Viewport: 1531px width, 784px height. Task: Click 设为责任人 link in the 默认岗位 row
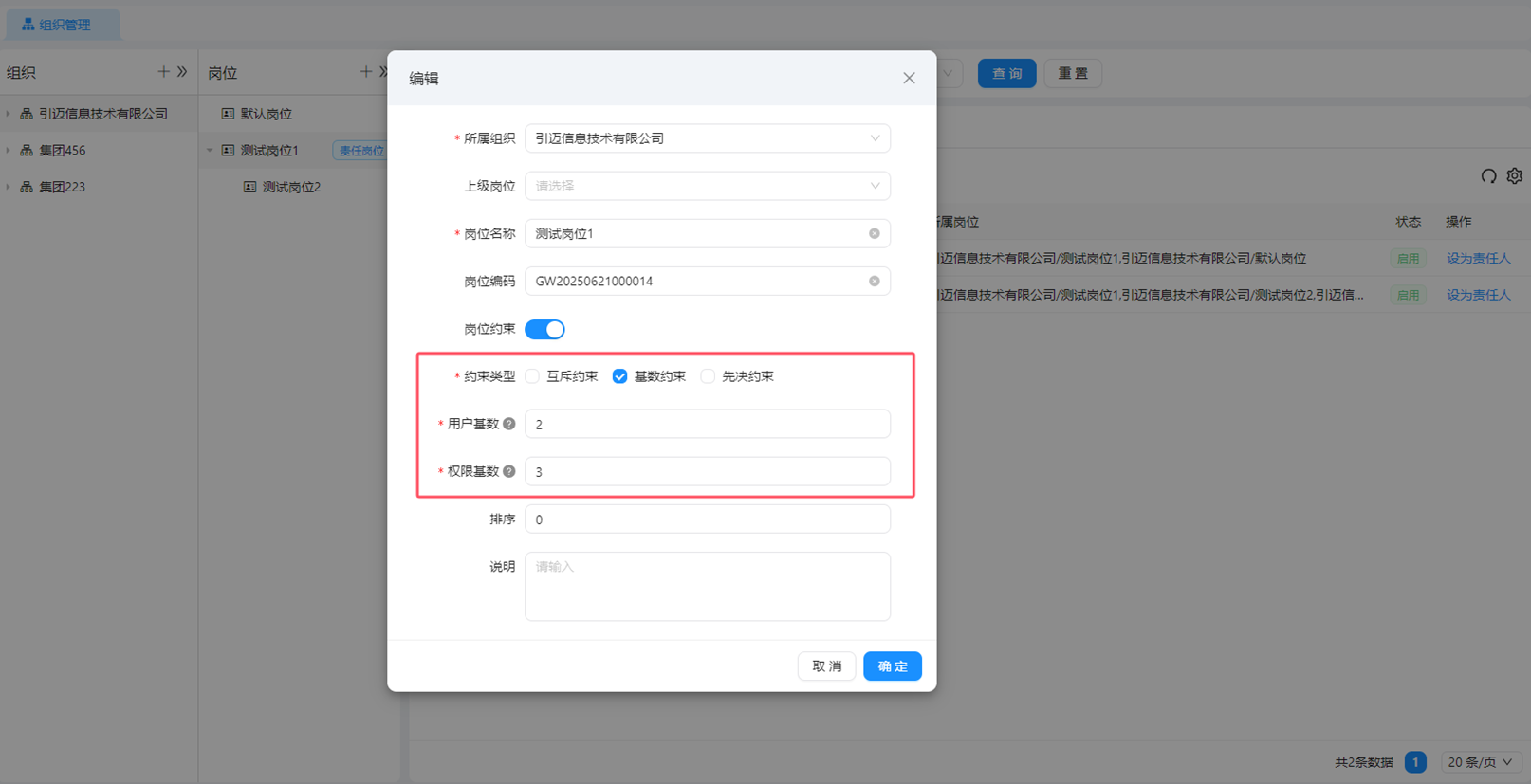pos(1479,258)
